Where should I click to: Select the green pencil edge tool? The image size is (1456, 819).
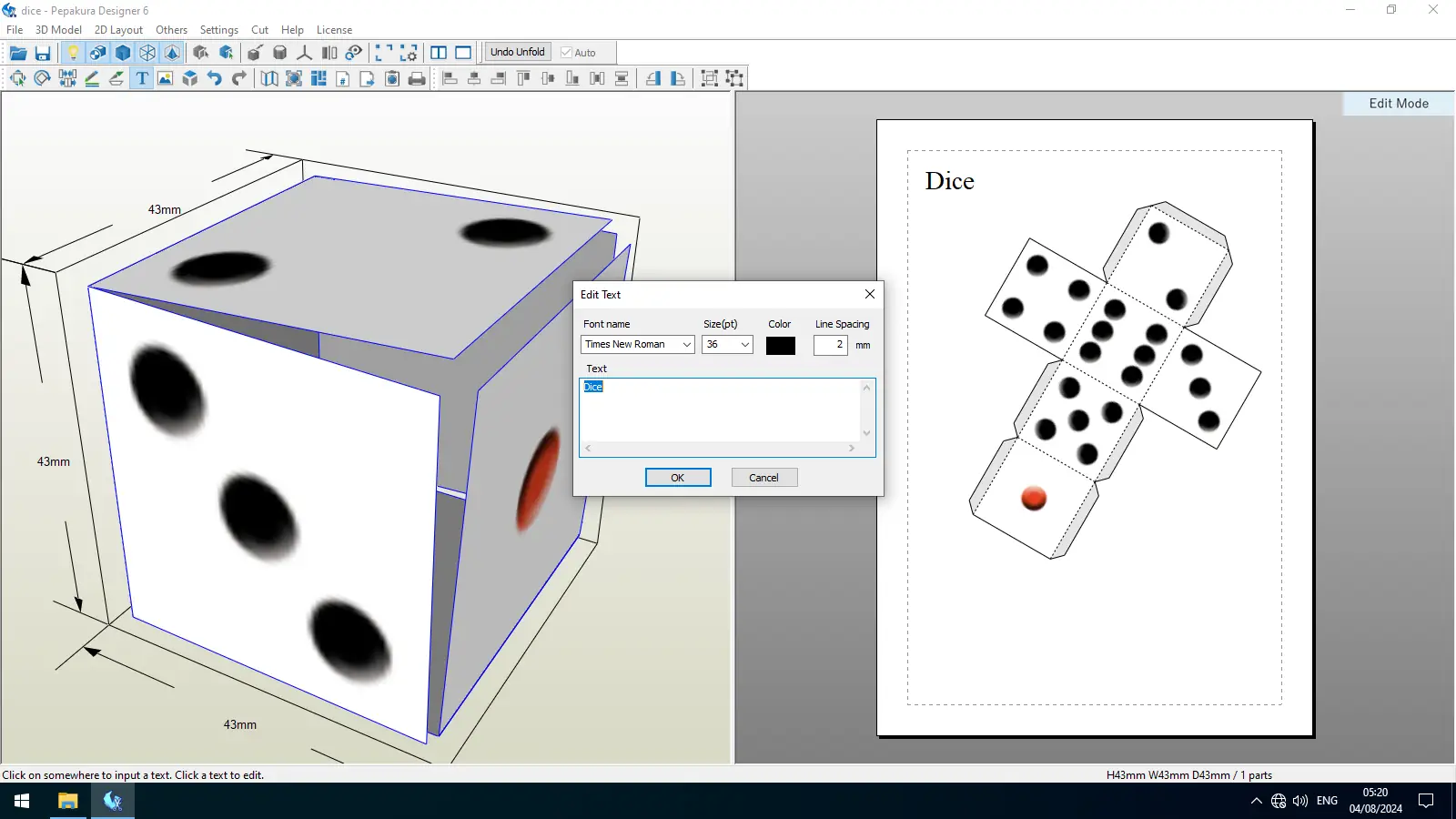tap(92, 78)
